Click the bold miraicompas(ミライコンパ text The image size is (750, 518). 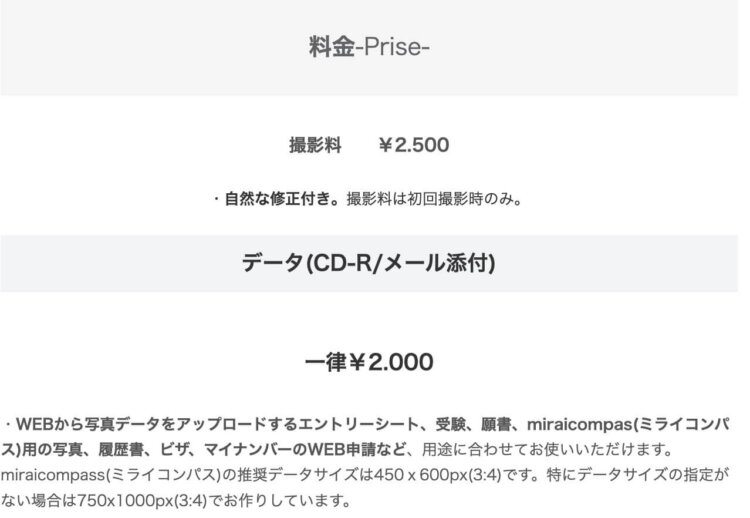628,424
